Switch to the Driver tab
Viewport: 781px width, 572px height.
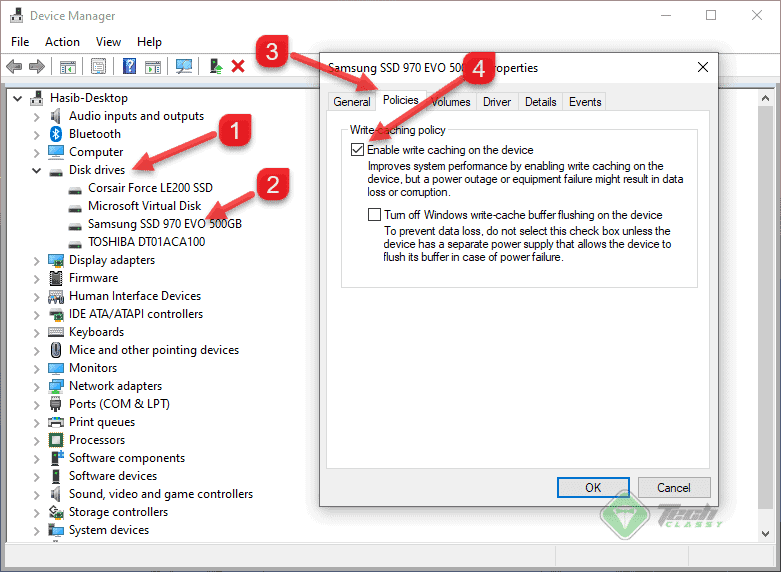(497, 102)
